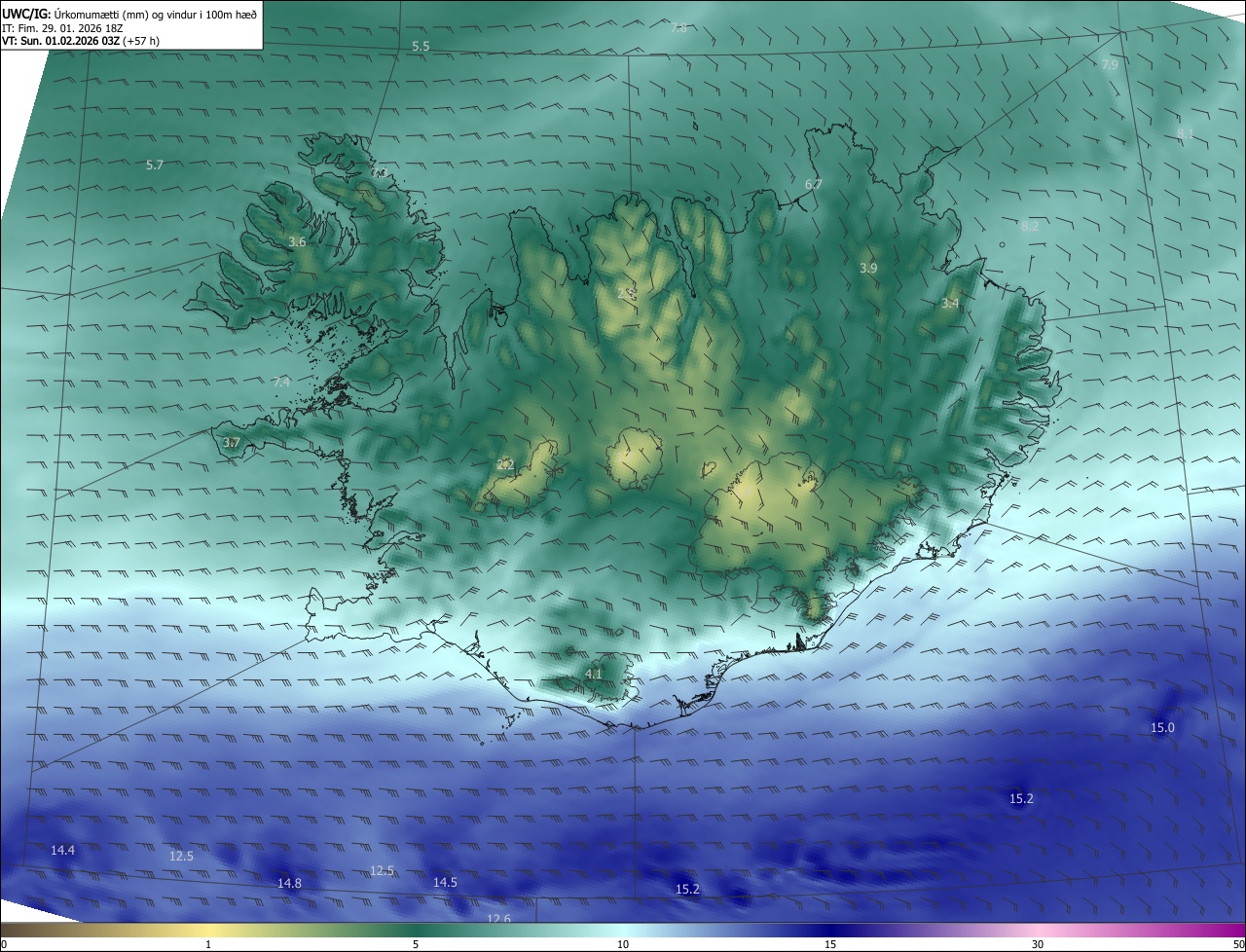The image size is (1246, 952).
Task: Click the '15' tick on colour scale
Action: pyautogui.click(x=830, y=944)
